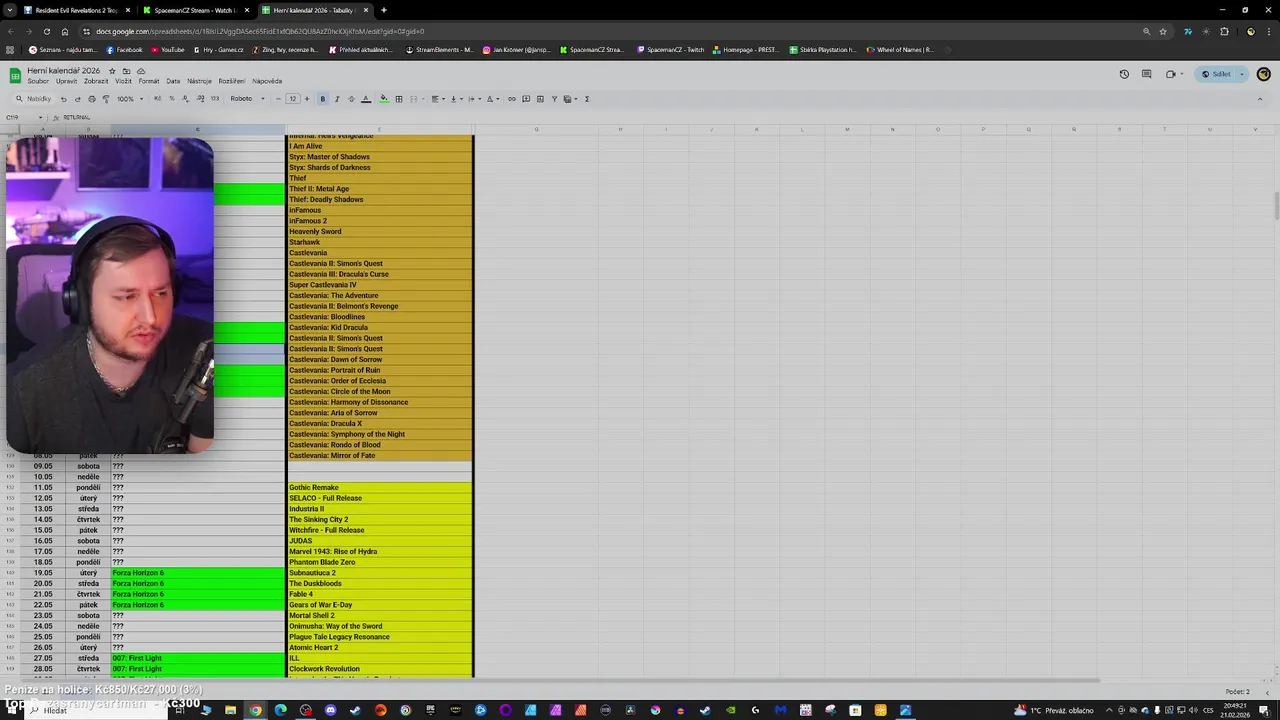Click the Insert link icon
Viewport: 1280px width, 720px height.
click(512, 99)
